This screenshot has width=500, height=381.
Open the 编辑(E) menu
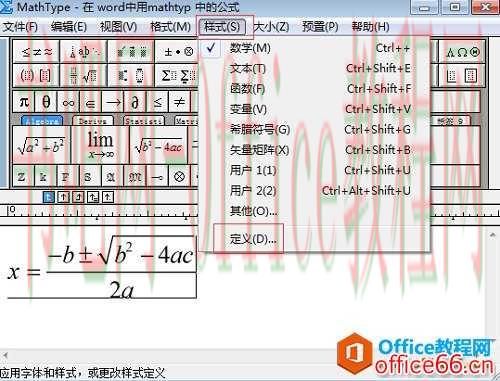point(69,27)
